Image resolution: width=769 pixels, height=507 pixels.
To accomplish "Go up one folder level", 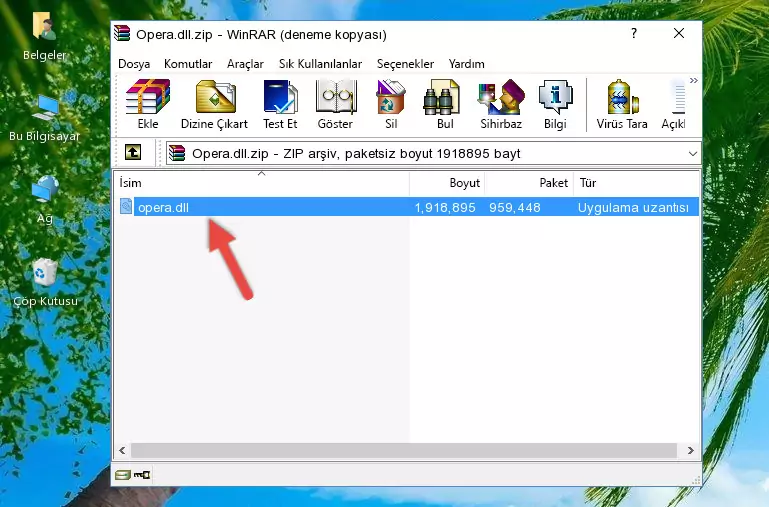I will point(133,152).
